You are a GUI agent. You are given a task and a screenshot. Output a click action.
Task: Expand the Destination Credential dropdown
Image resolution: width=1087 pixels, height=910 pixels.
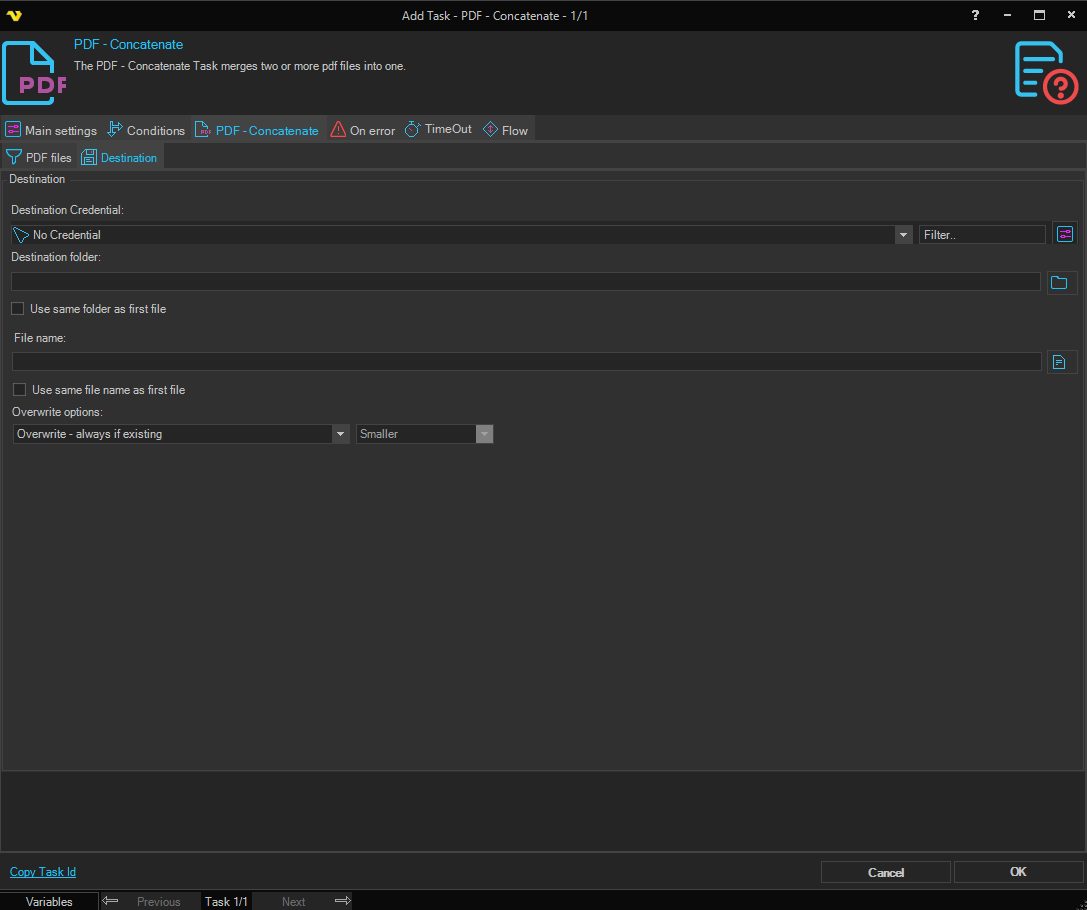pyautogui.click(x=903, y=235)
